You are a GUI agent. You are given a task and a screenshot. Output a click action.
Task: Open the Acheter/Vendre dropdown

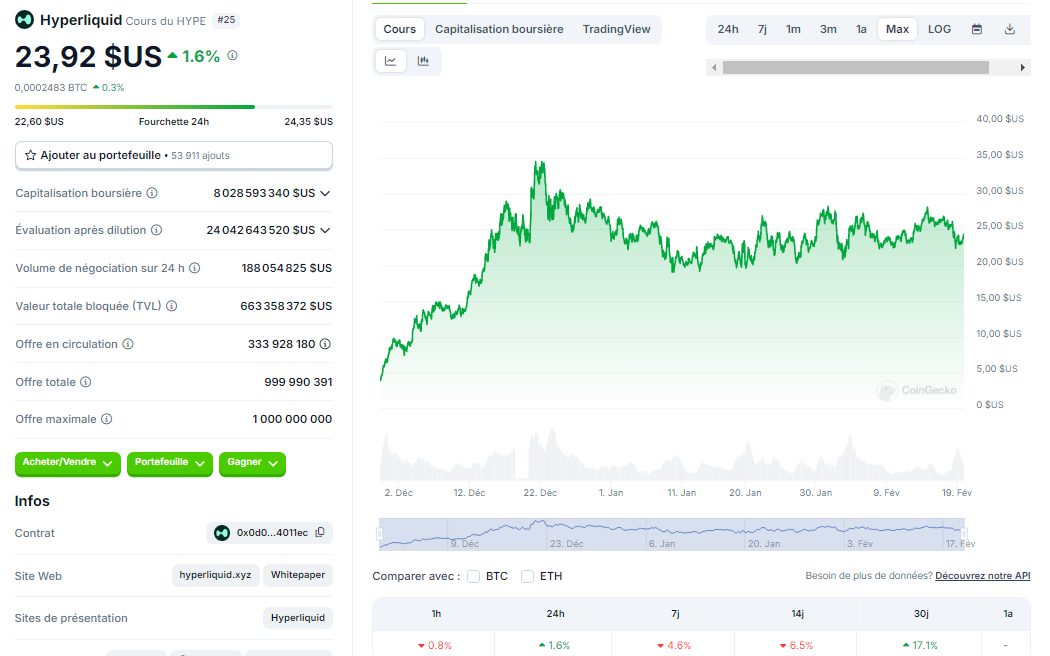[x=68, y=463]
